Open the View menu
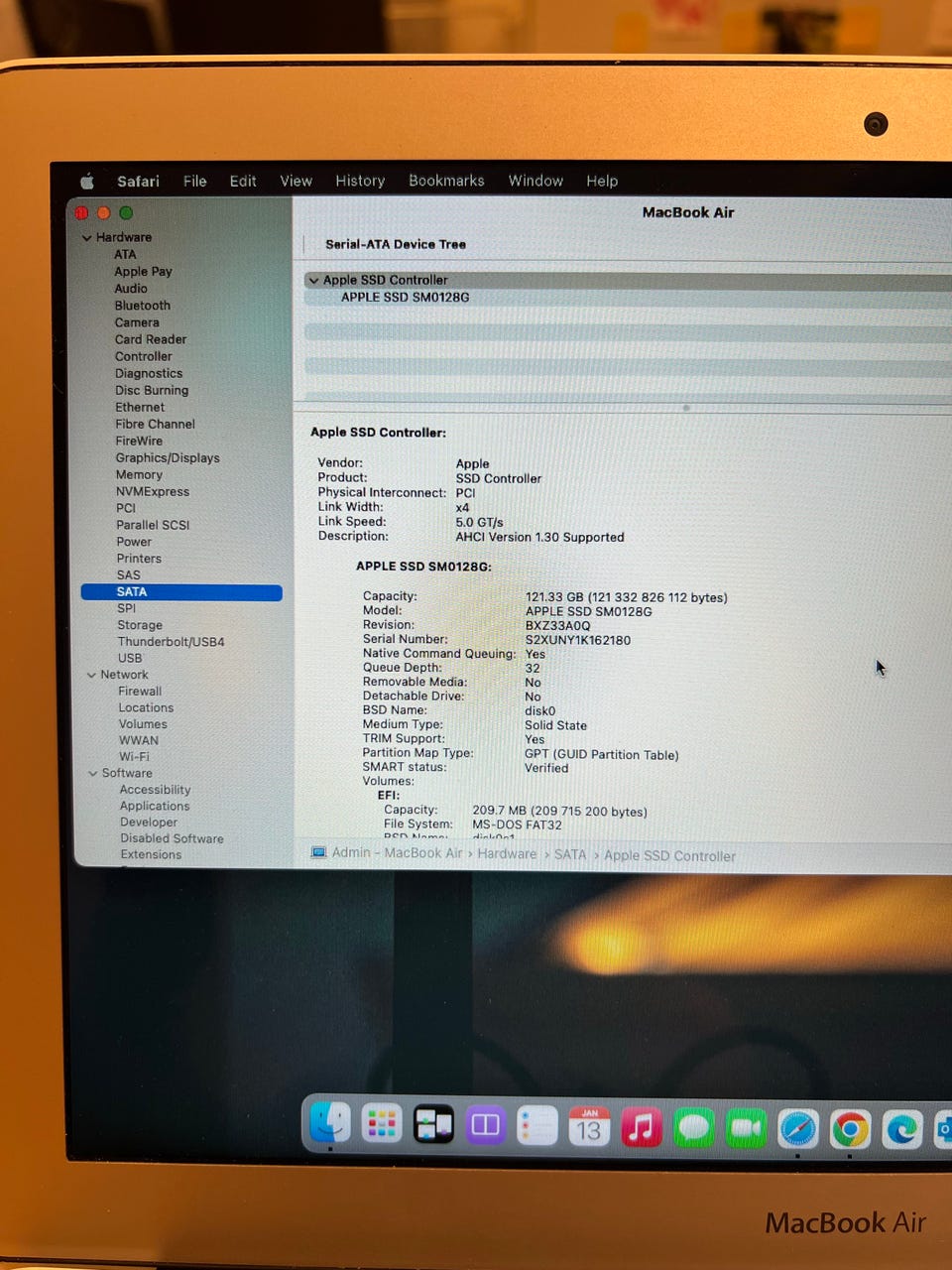This screenshot has height=1270, width=952. point(296,182)
